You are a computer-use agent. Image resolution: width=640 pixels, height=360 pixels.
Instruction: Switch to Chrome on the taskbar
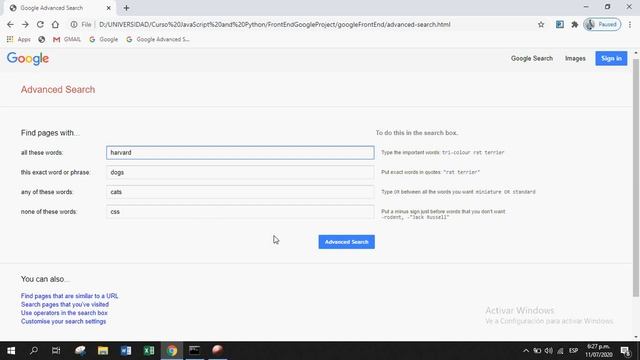point(172,351)
